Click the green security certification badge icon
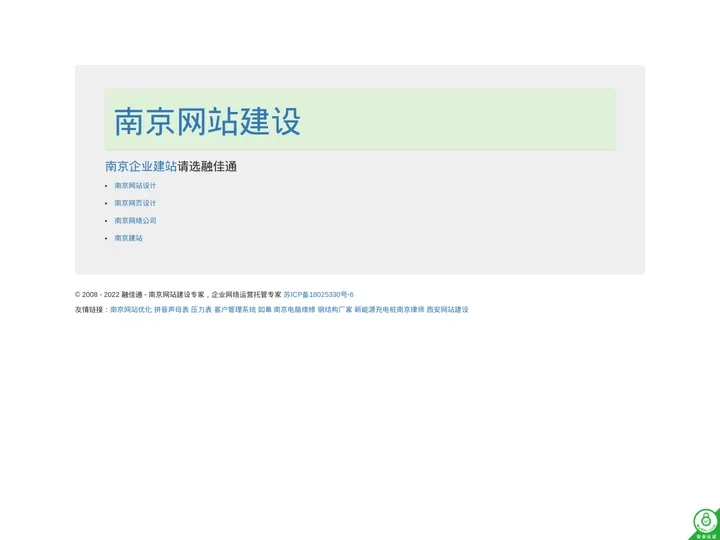The width and height of the screenshot is (720, 540). tap(706, 524)
